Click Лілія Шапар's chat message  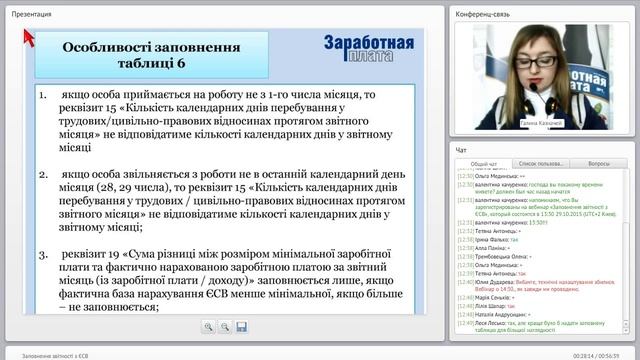[487, 306]
